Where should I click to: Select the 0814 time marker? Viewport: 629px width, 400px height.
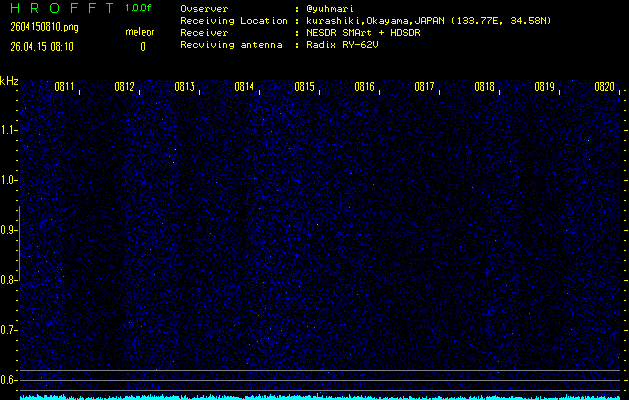click(244, 87)
